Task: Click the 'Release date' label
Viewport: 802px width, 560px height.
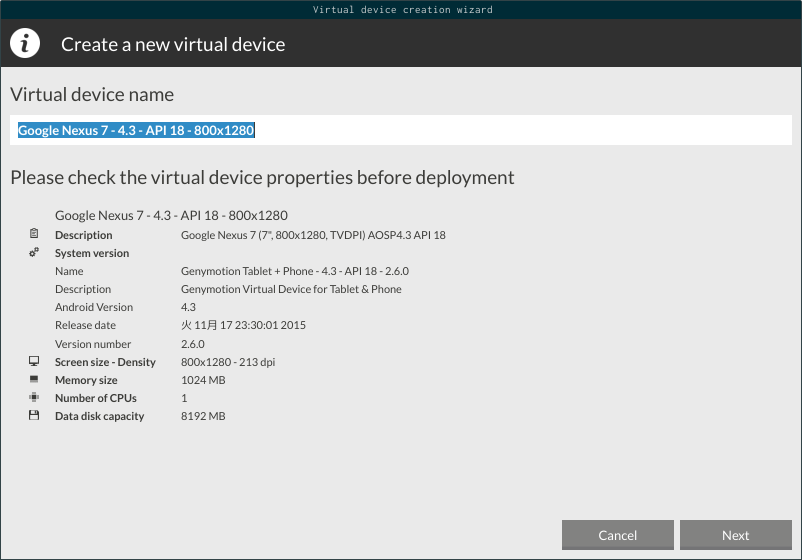Action: [85, 325]
